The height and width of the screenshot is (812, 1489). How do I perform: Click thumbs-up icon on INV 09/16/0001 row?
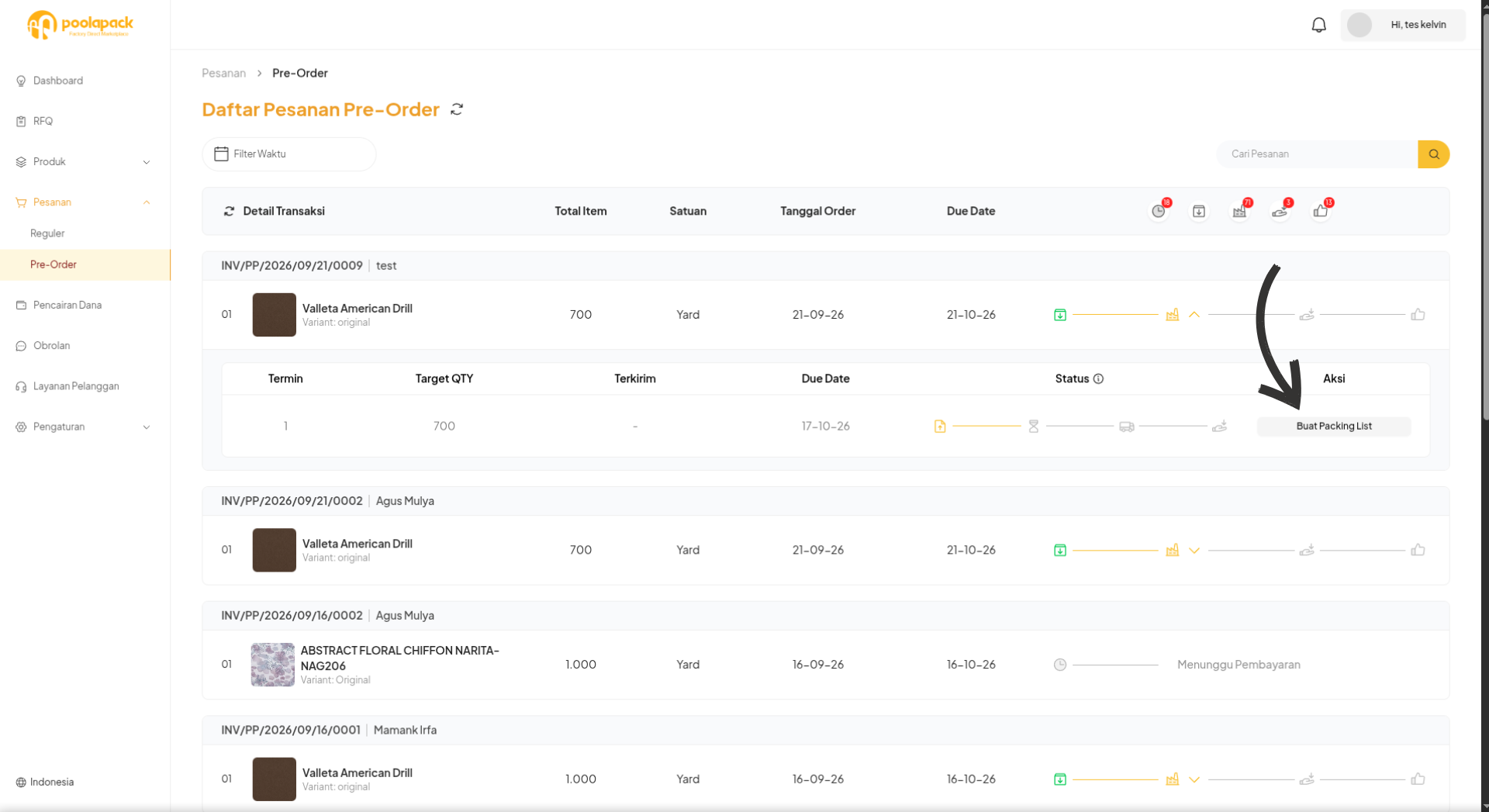(x=1418, y=779)
